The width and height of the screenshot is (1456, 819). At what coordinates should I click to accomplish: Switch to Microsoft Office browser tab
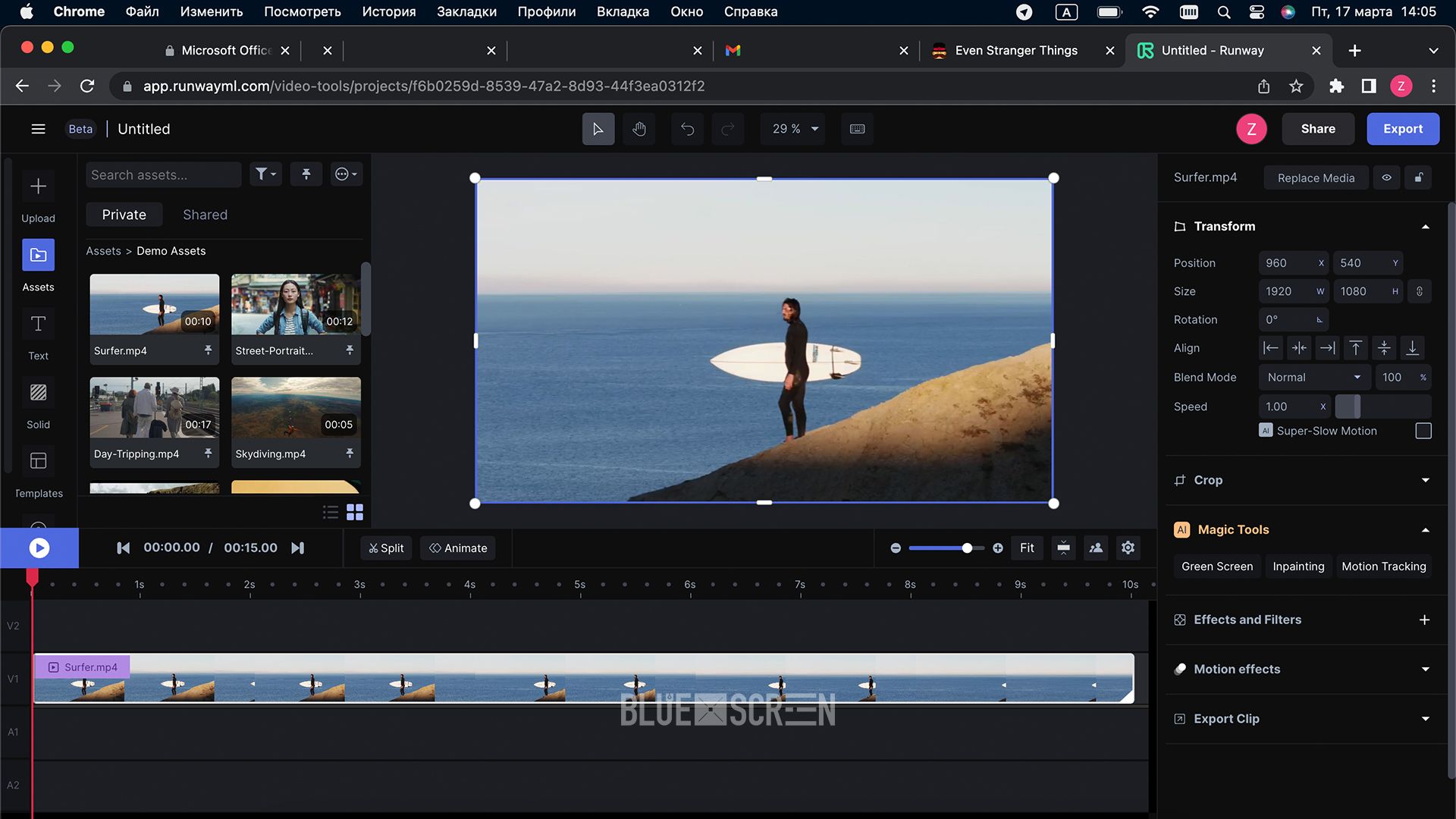(226, 50)
